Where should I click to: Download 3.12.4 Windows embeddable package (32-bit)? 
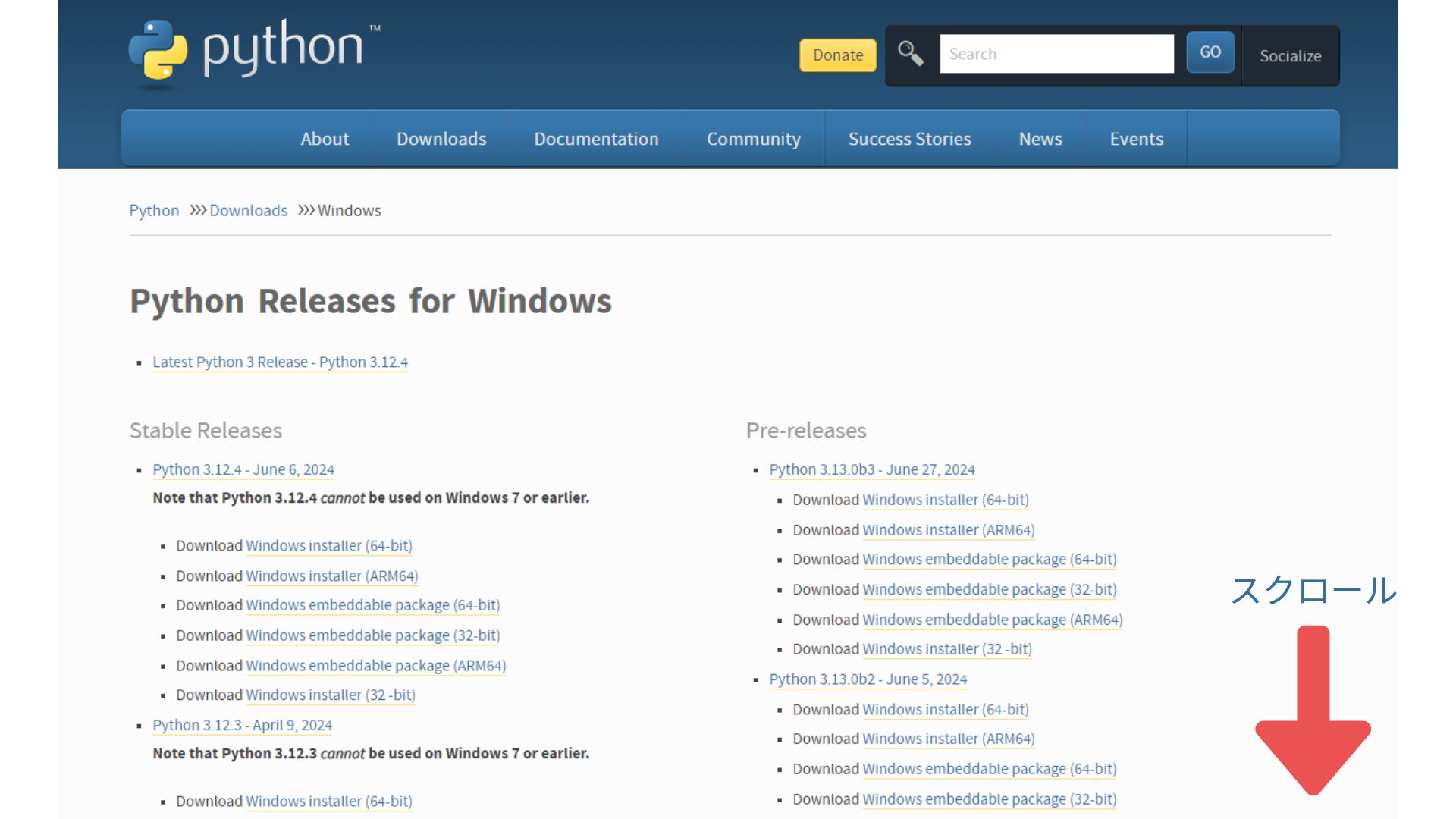(373, 635)
